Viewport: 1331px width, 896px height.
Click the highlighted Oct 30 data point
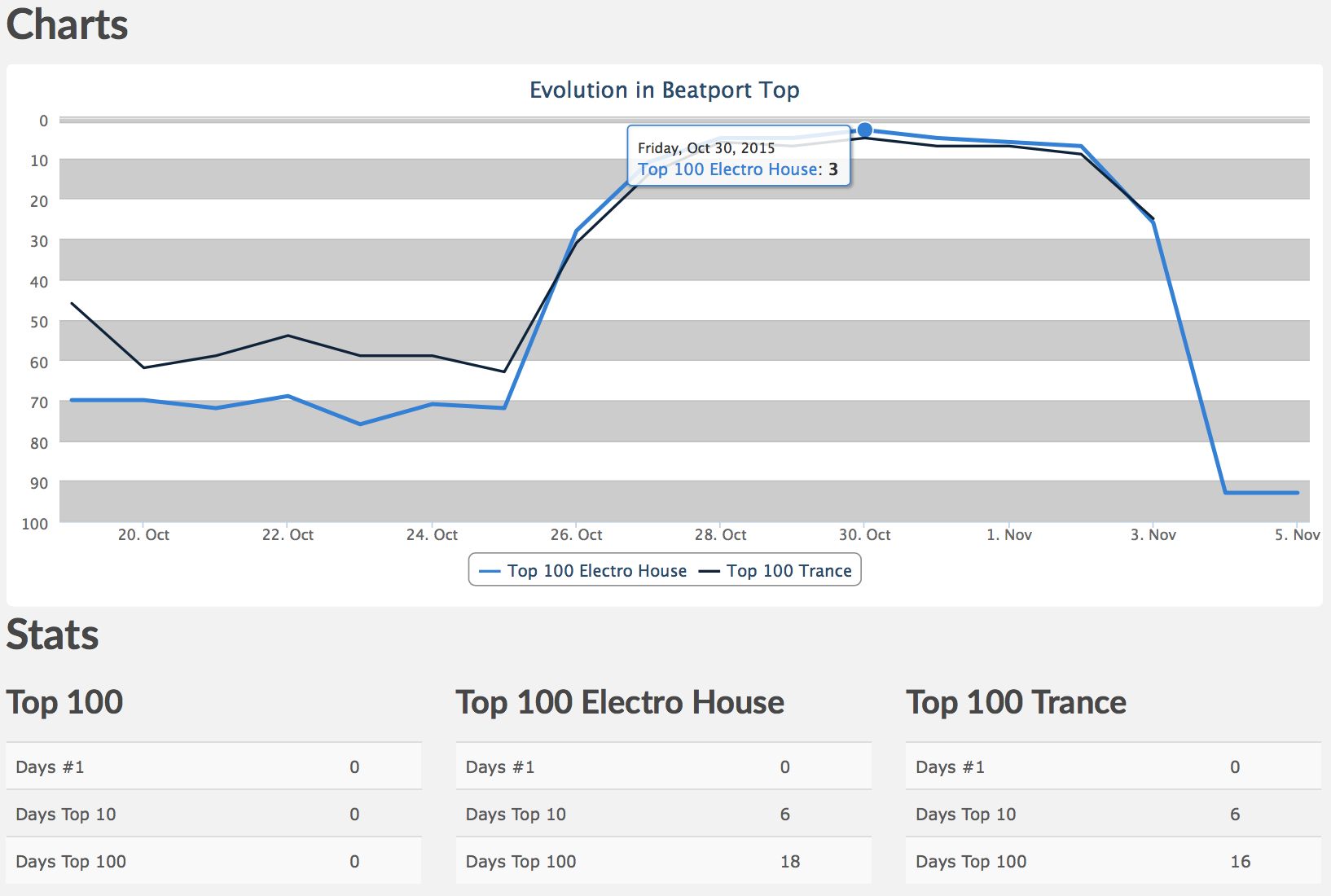865,130
